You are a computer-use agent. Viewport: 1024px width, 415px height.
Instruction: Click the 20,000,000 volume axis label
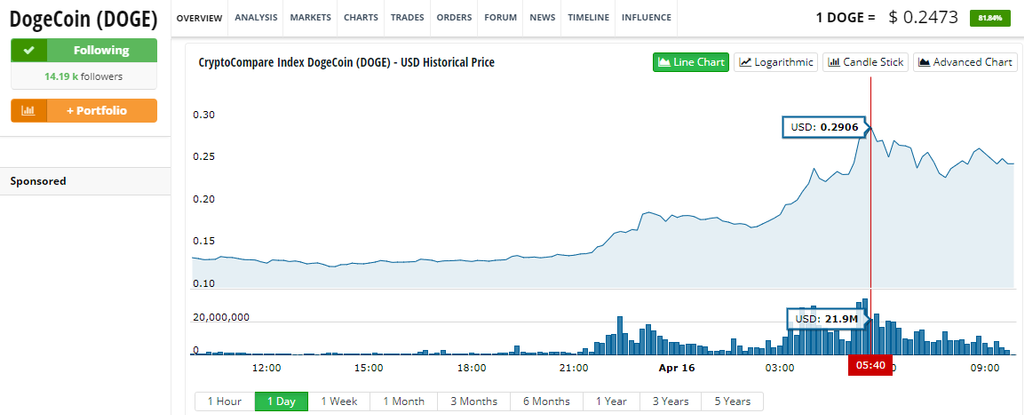[x=221, y=318]
